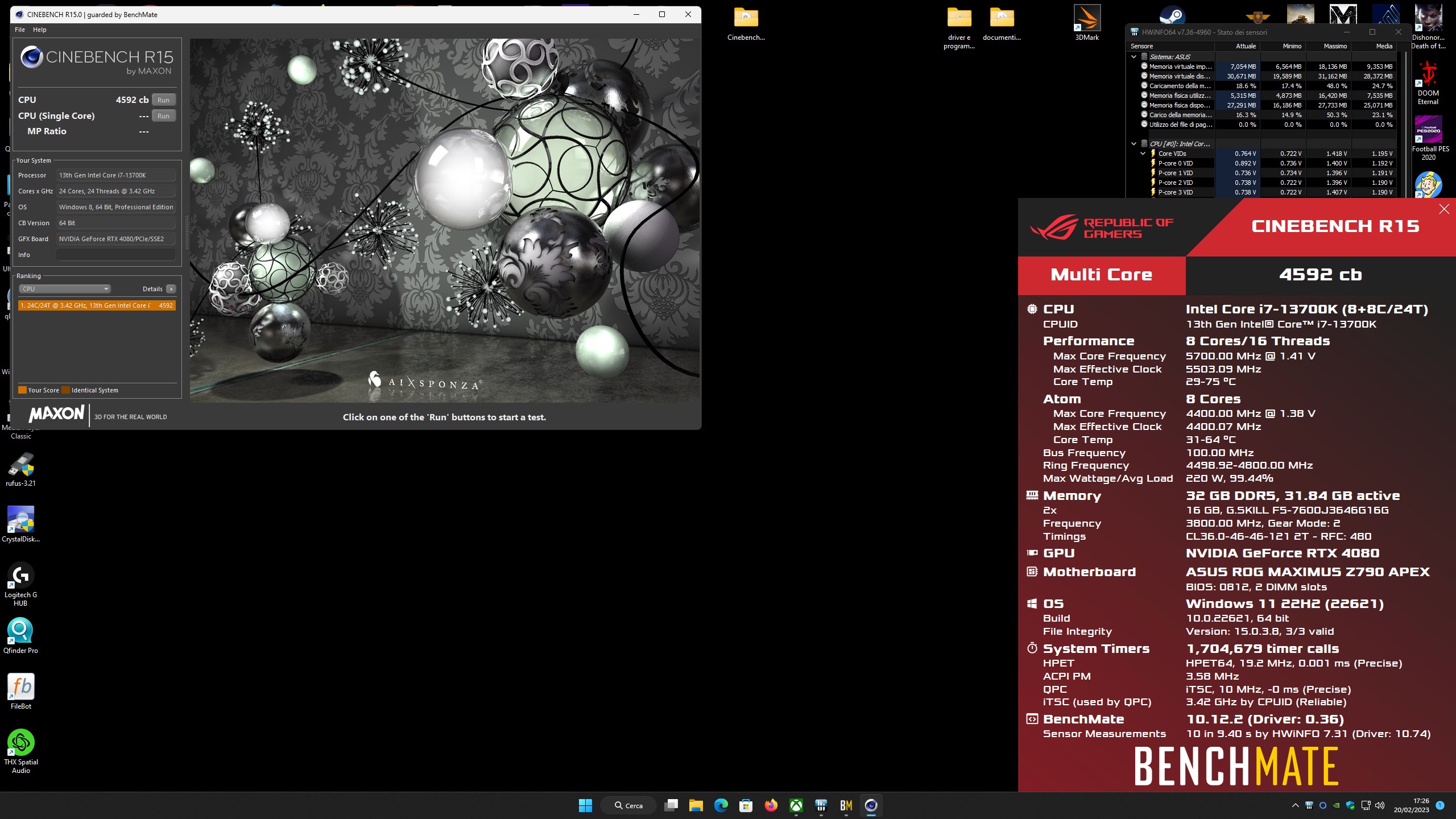The image size is (1456, 819).
Task: Launch eFootball PES 2020 shortcut
Action: (x=1430, y=138)
